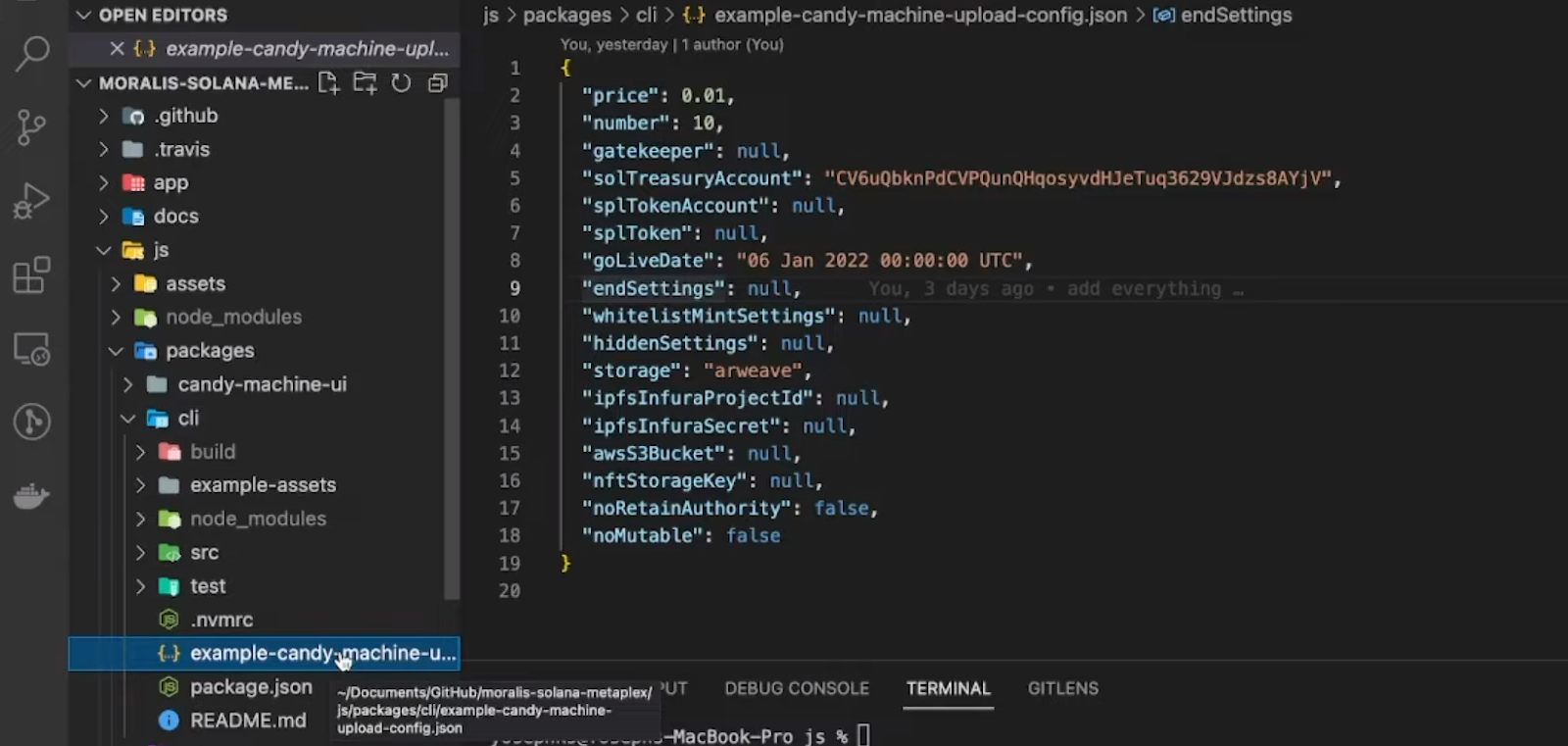The image size is (1568, 746).
Task: Close the open editor example-candy-machine-upl...
Action: 117,48
